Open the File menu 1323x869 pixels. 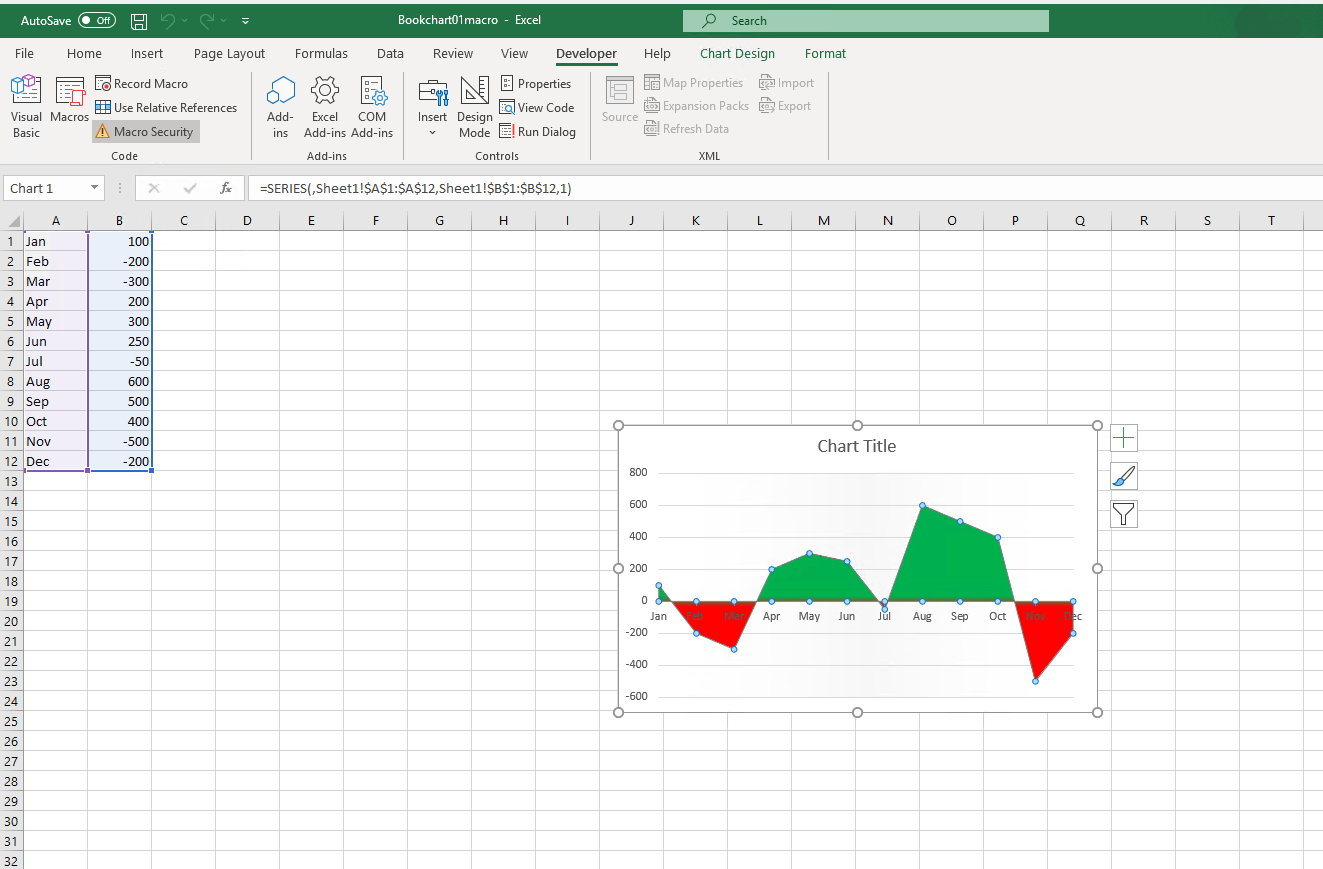tap(25, 54)
